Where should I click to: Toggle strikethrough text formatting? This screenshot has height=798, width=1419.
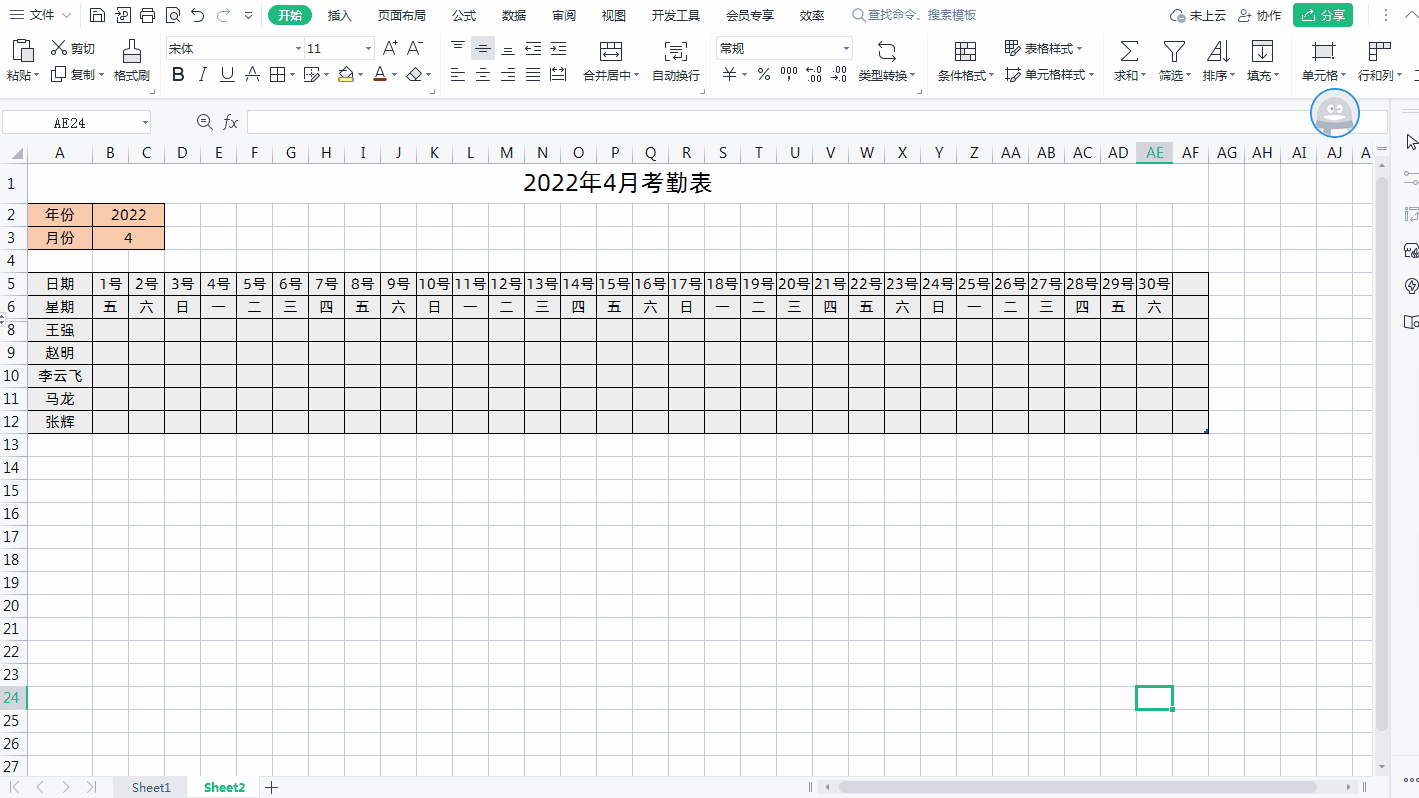(x=252, y=74)
